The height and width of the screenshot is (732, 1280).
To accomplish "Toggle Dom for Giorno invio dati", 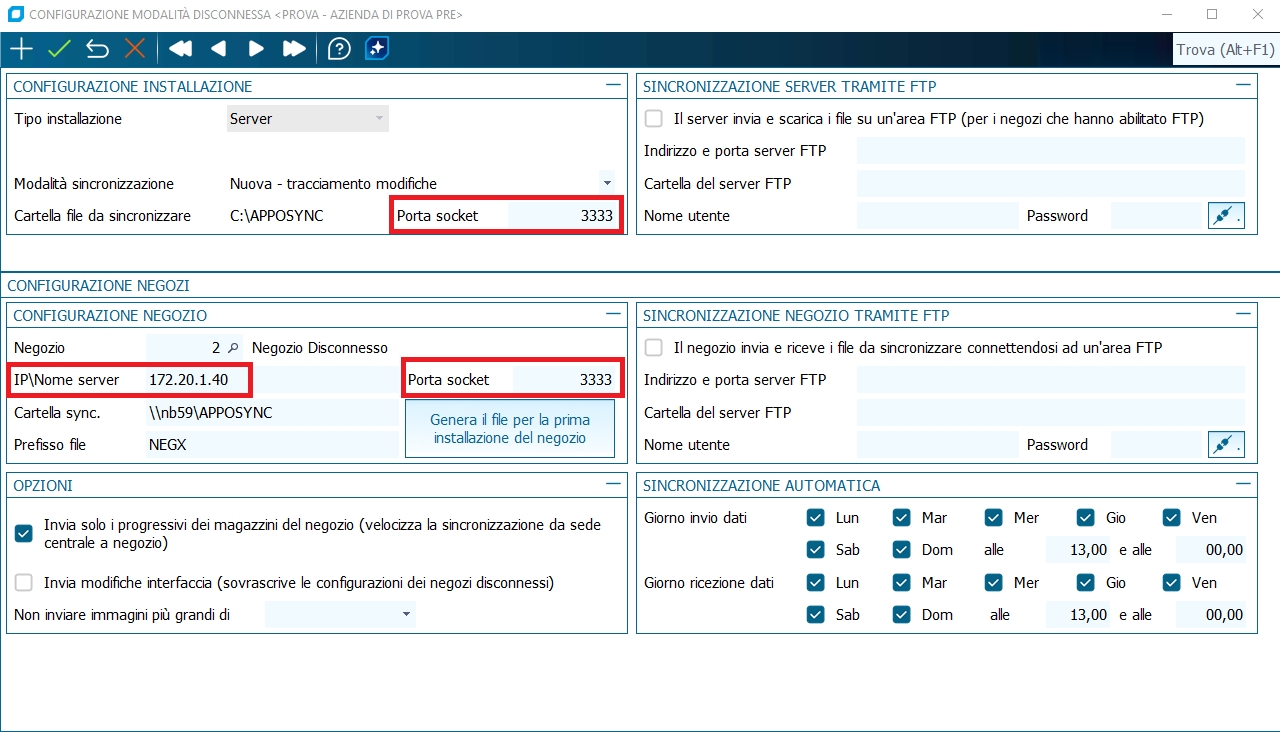I will click(902, 550).
